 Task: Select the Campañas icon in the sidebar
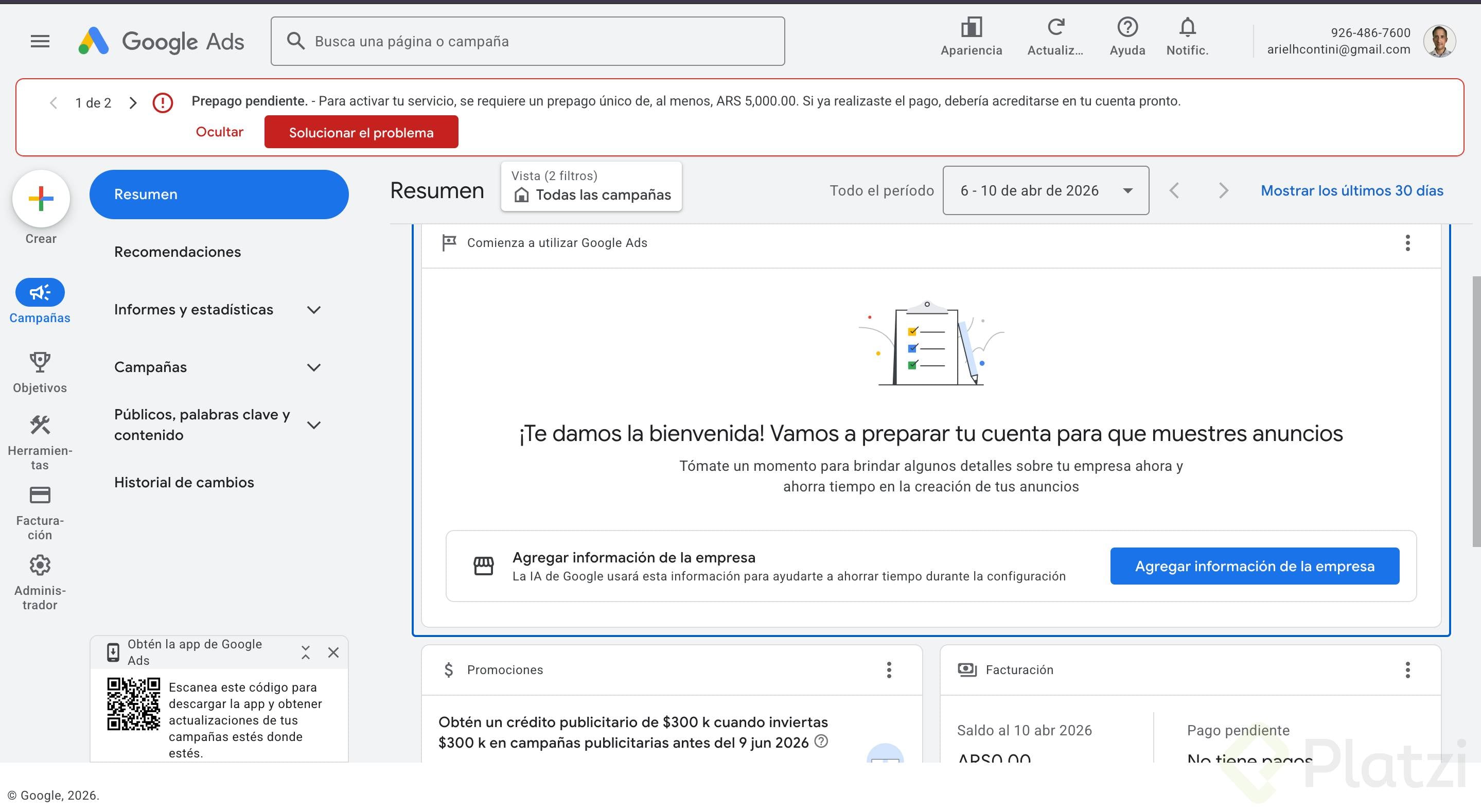pyautogui.click(x=39, y=292)
